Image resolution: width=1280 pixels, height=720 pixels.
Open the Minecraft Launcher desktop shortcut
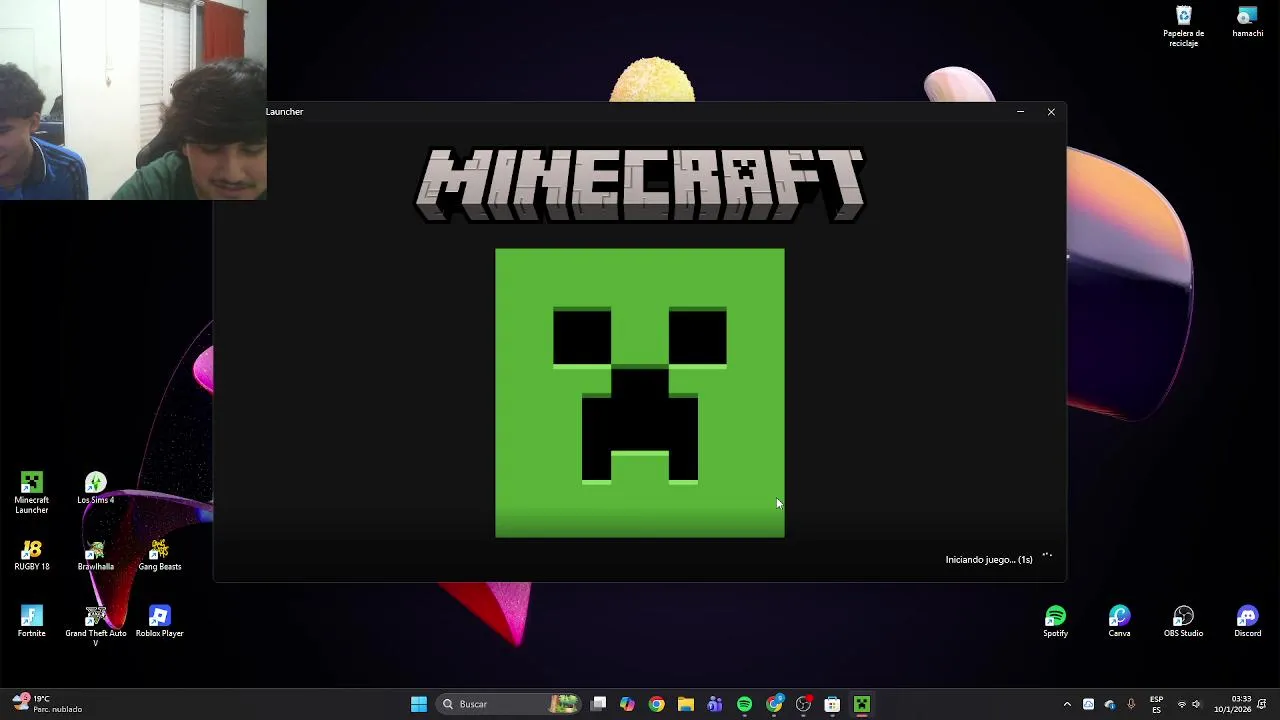click(31, 492)
